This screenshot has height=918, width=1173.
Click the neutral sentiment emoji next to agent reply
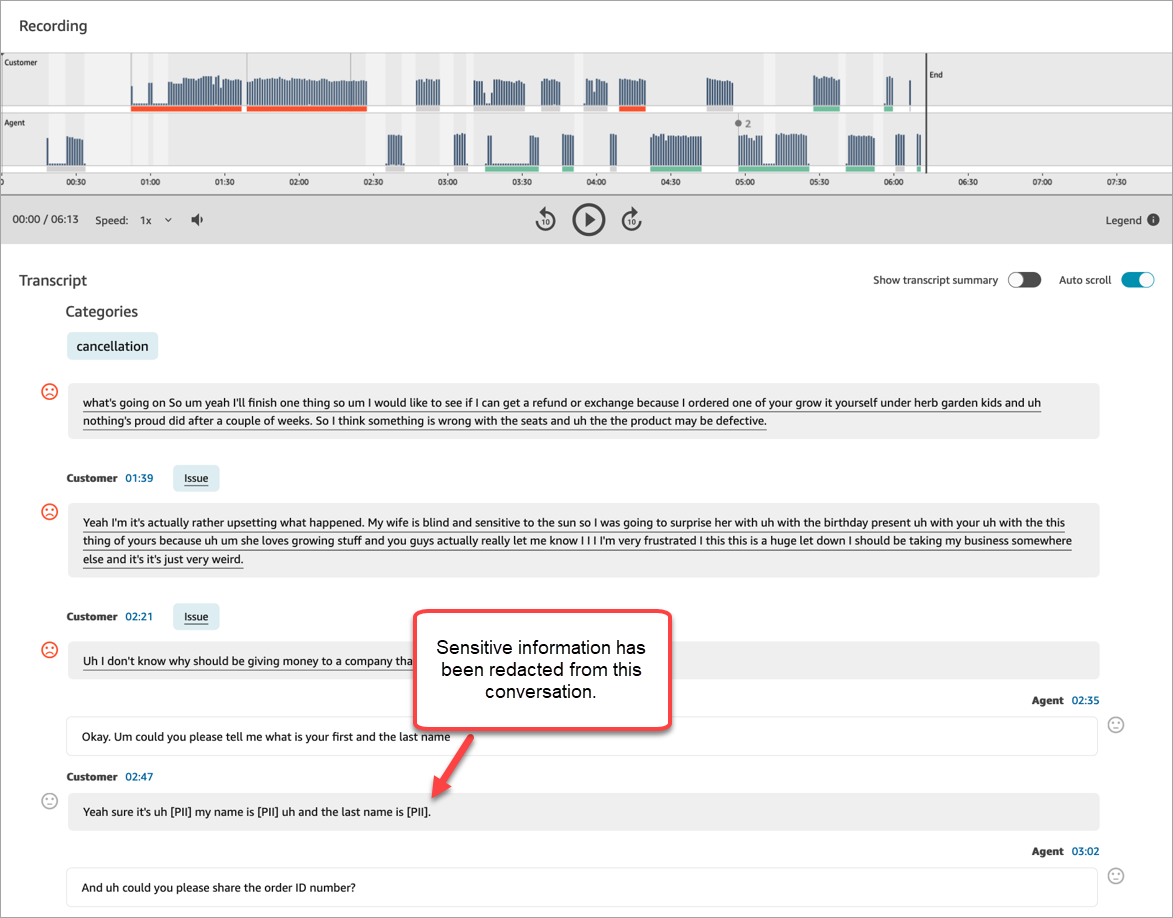point(1116,723)
